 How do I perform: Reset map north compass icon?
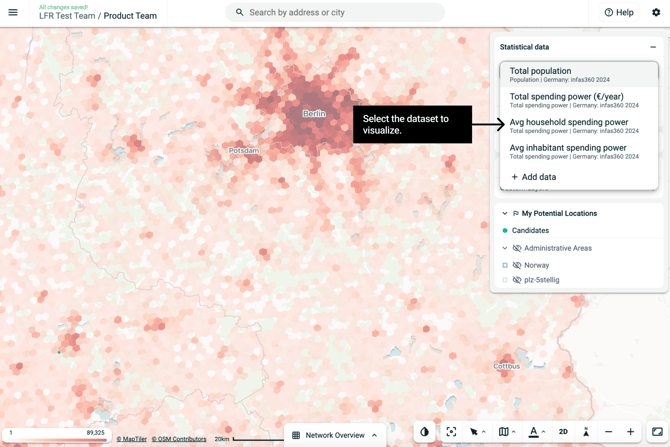(x=586, y=432)
